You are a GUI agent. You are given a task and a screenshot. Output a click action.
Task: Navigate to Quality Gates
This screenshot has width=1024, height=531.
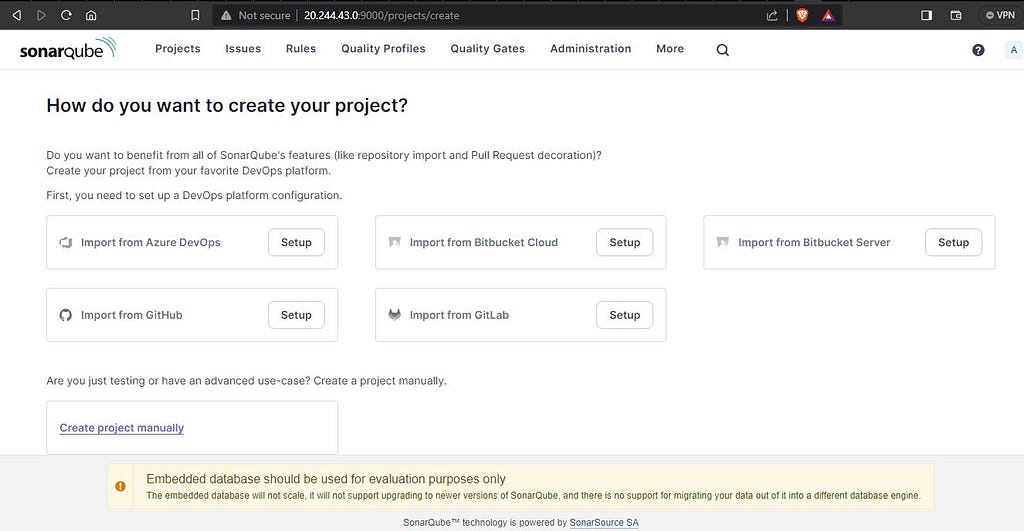pos(488,48)
